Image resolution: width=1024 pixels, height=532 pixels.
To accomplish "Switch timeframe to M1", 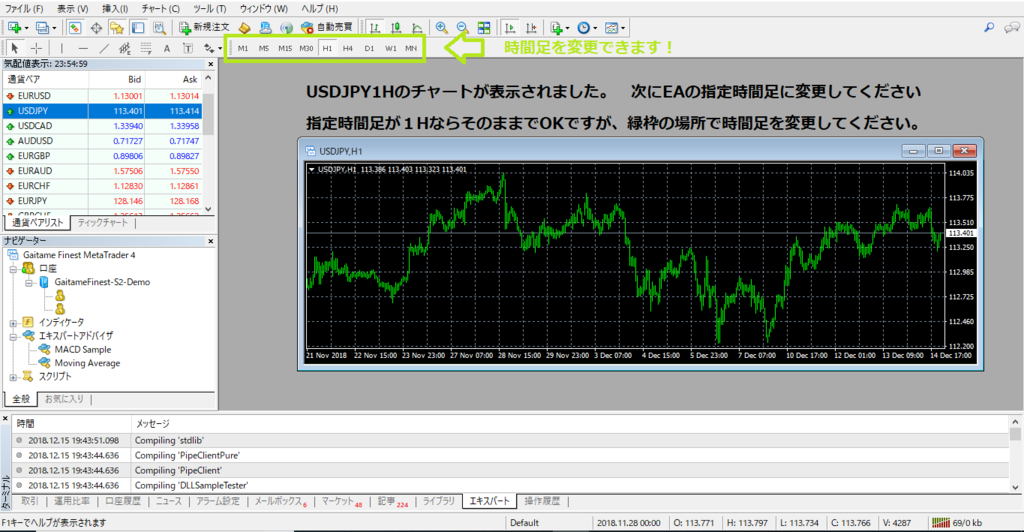I will pos(243,48).
